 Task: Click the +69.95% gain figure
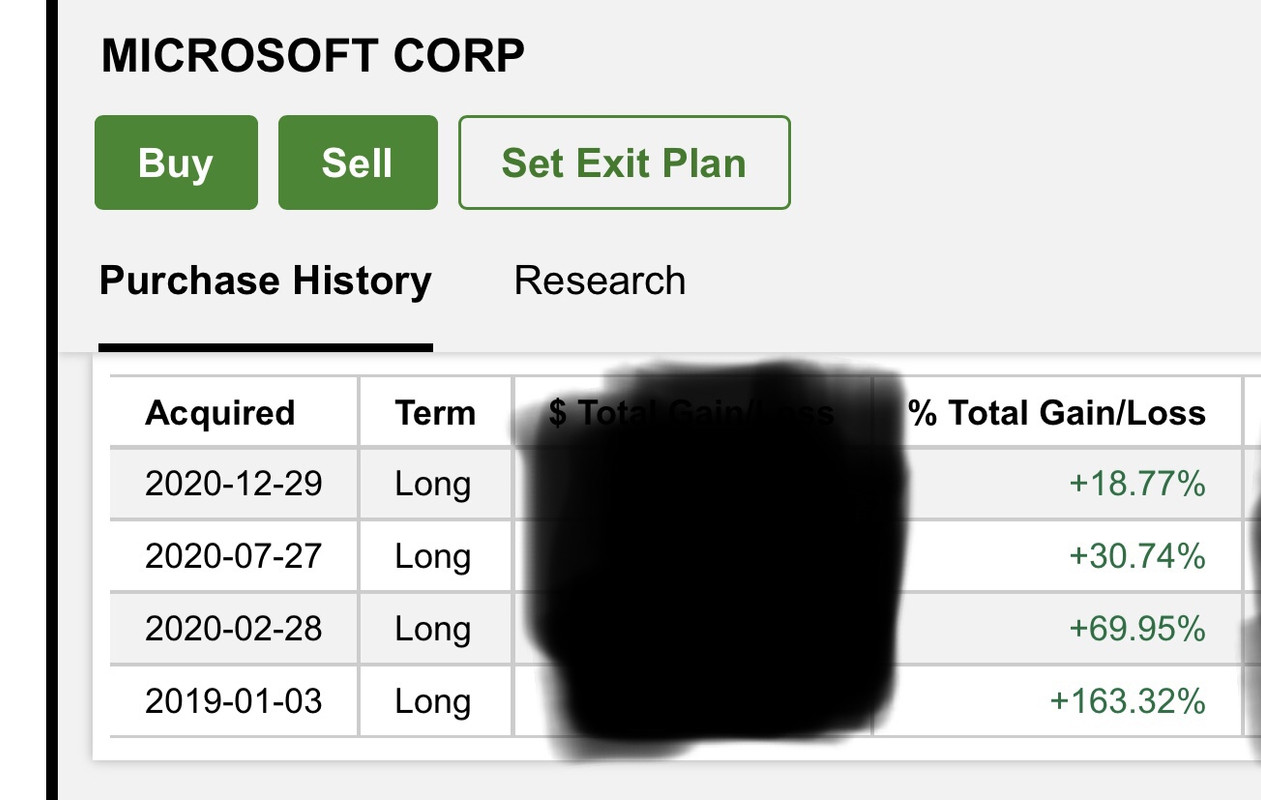pyautogui.click(x=1137, y=629)
